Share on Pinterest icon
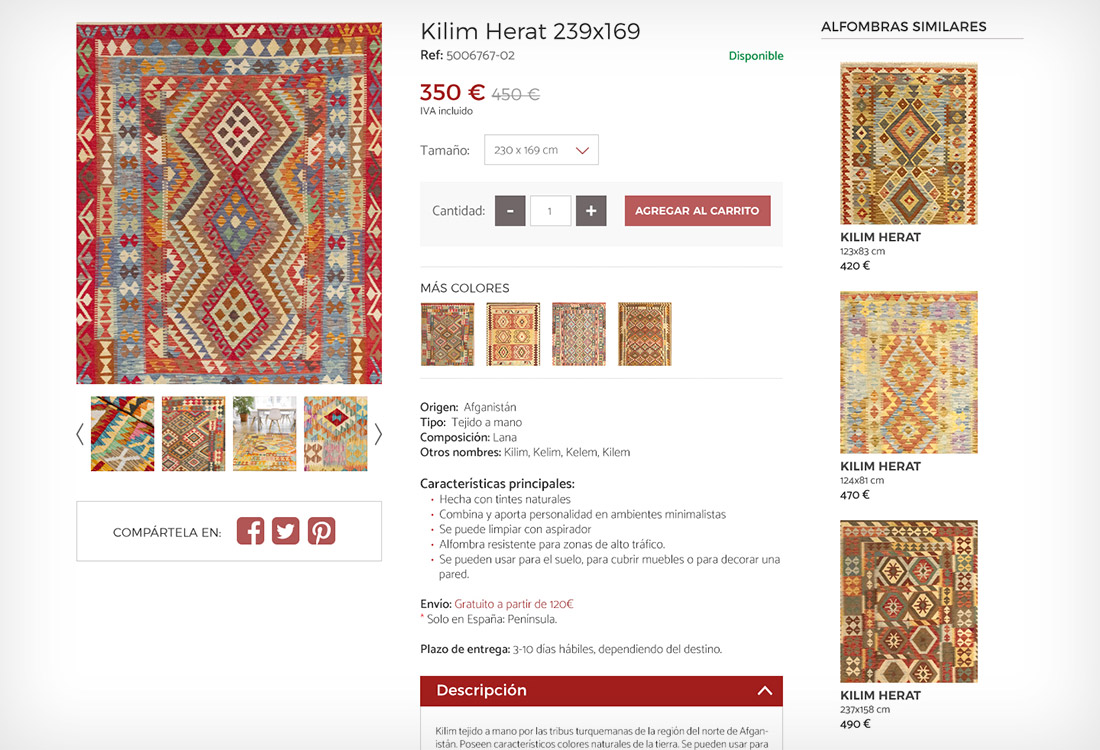The image size is (1100, 750). pos(321,531)
